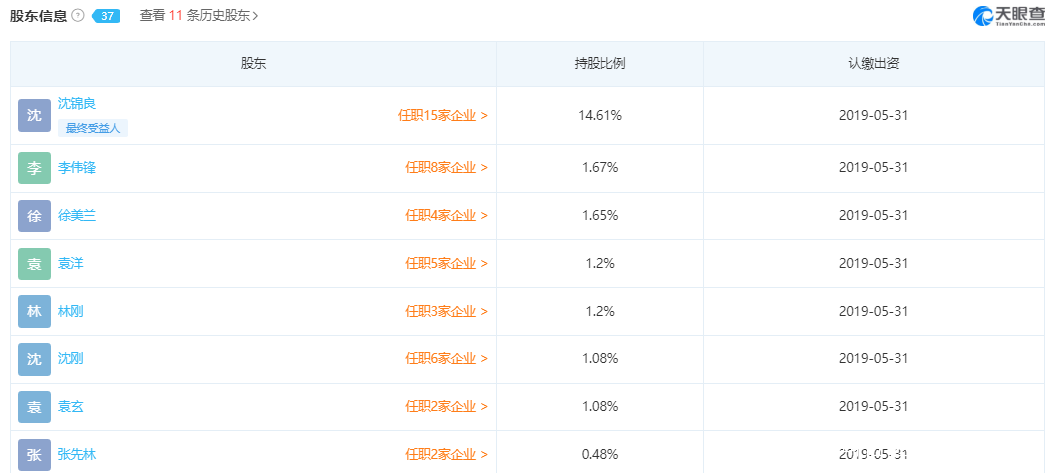This screenshot has height=473, width=1057.
Task: Click the 沈 avatar icon for 沈锦良
Action: click(x=34, y=115)
